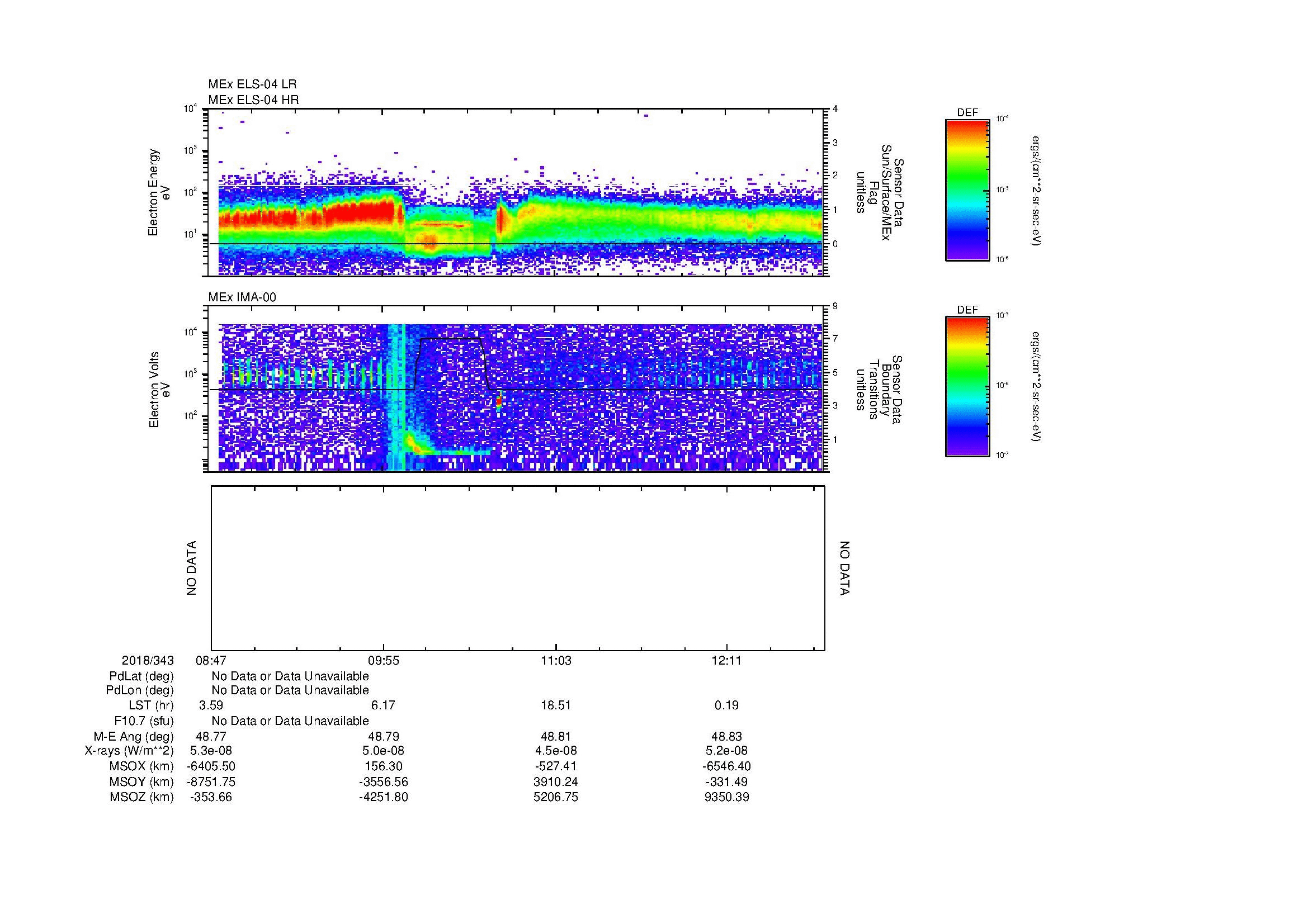Viewport: 1308px width, 924px height.
Task: Click the 'MEx ELS-04 HR' plot title
Action: click(253, 99)
